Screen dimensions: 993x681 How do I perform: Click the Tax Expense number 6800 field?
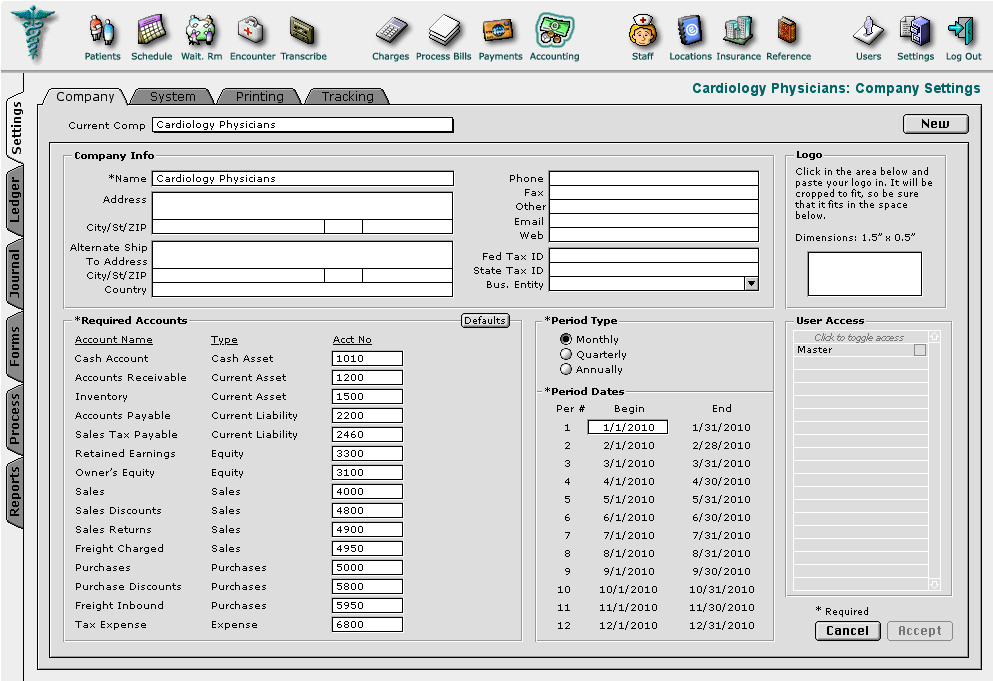click(x=367, y=625)
